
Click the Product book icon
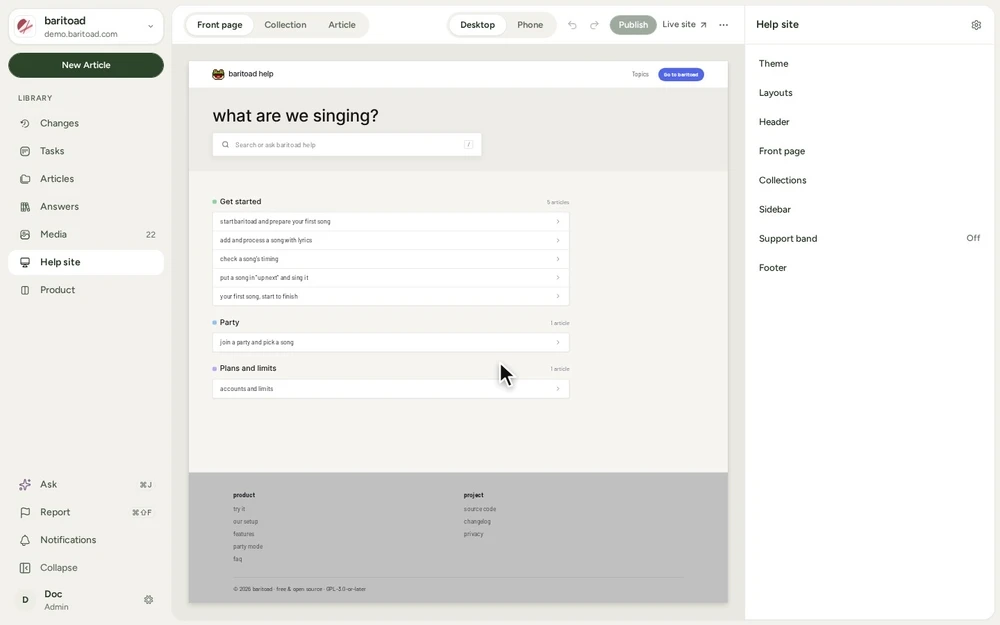pos(25,290)
